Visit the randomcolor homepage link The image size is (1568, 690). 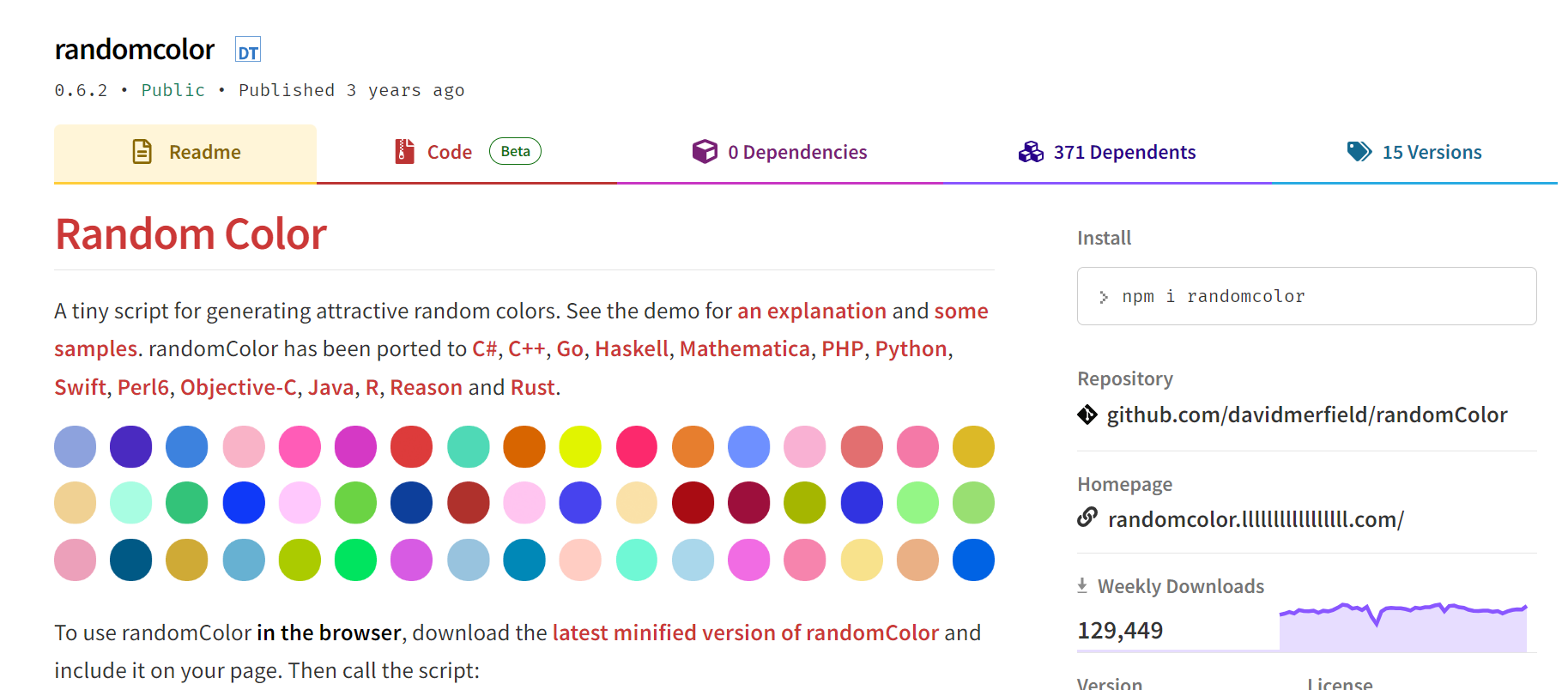(1256, 519)
